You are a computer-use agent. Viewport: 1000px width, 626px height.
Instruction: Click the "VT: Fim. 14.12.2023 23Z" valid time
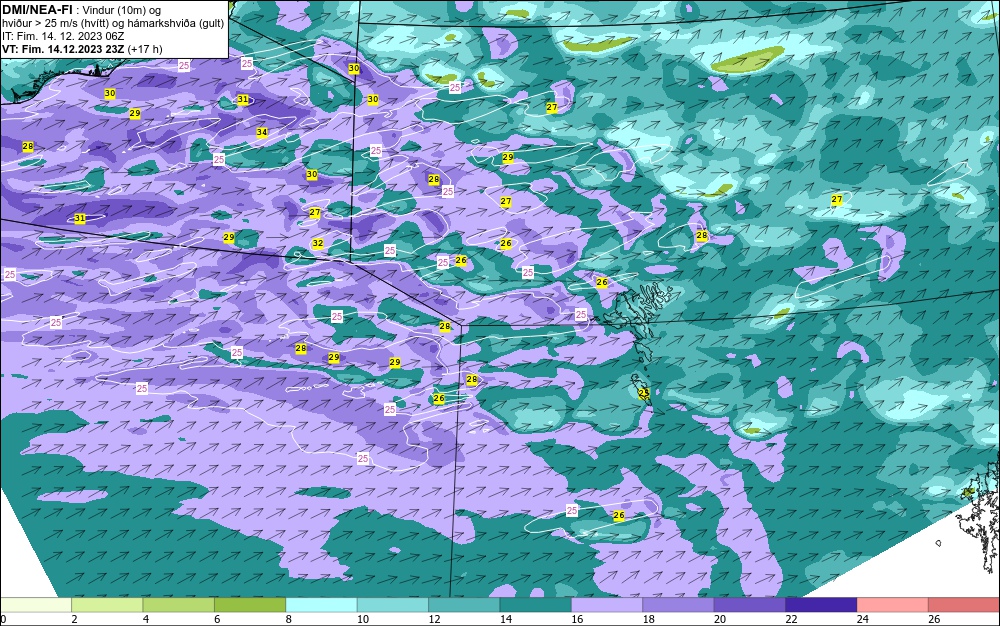[64, 49]
